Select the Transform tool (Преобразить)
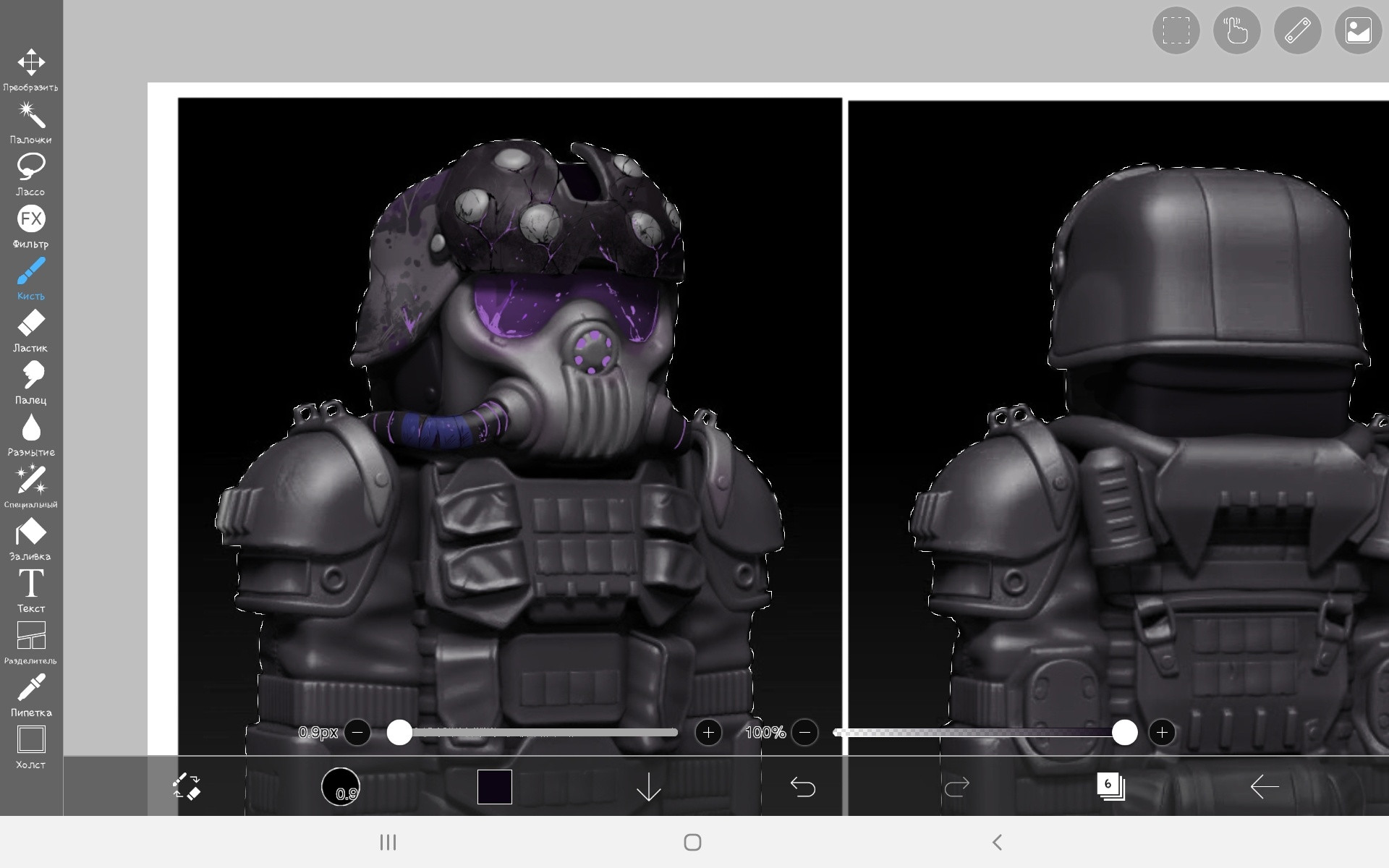Viewport: 1389px width, 868px height. click(31, 69)
